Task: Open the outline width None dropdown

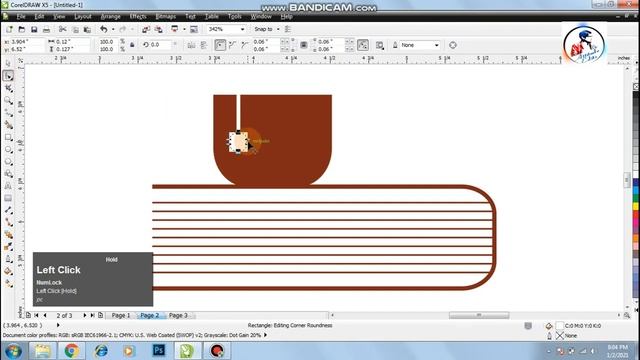Action: (x=437, y=45)
